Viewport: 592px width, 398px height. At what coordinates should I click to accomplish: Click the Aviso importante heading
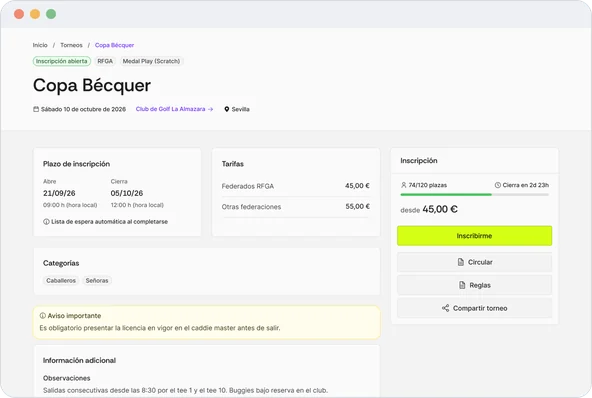click(74, 316)
